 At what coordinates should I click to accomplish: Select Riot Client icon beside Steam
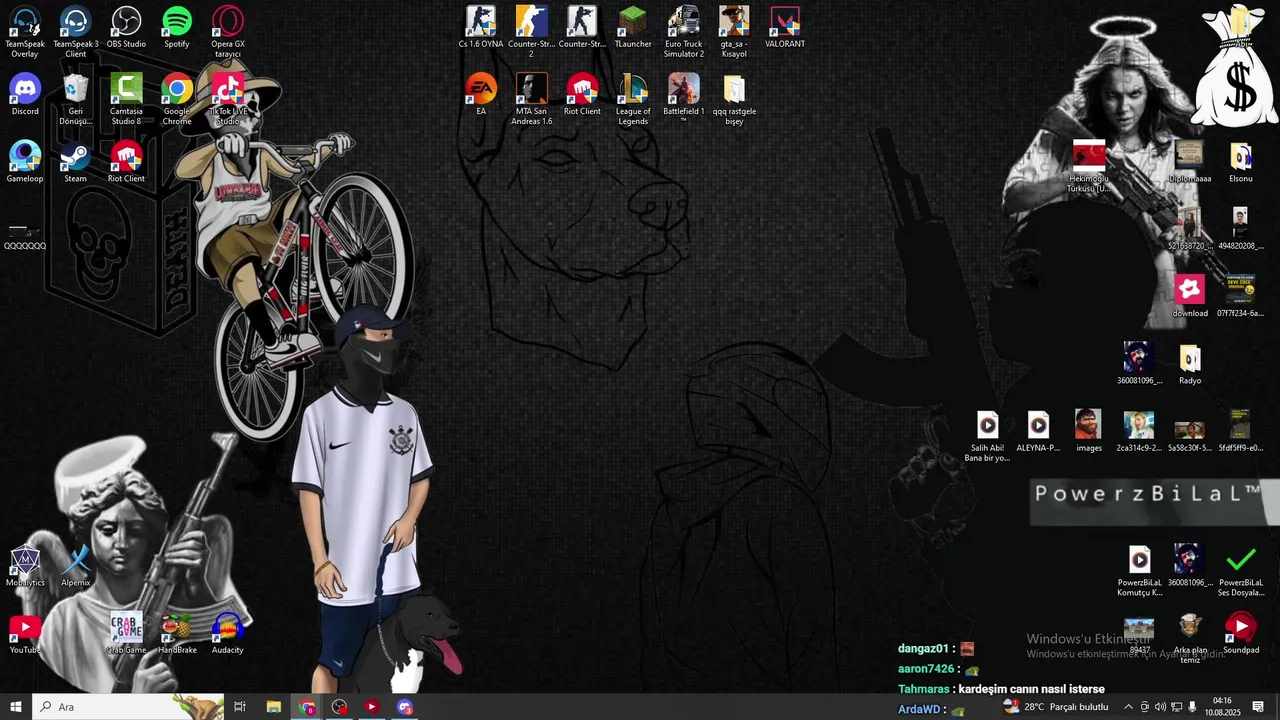126,162
